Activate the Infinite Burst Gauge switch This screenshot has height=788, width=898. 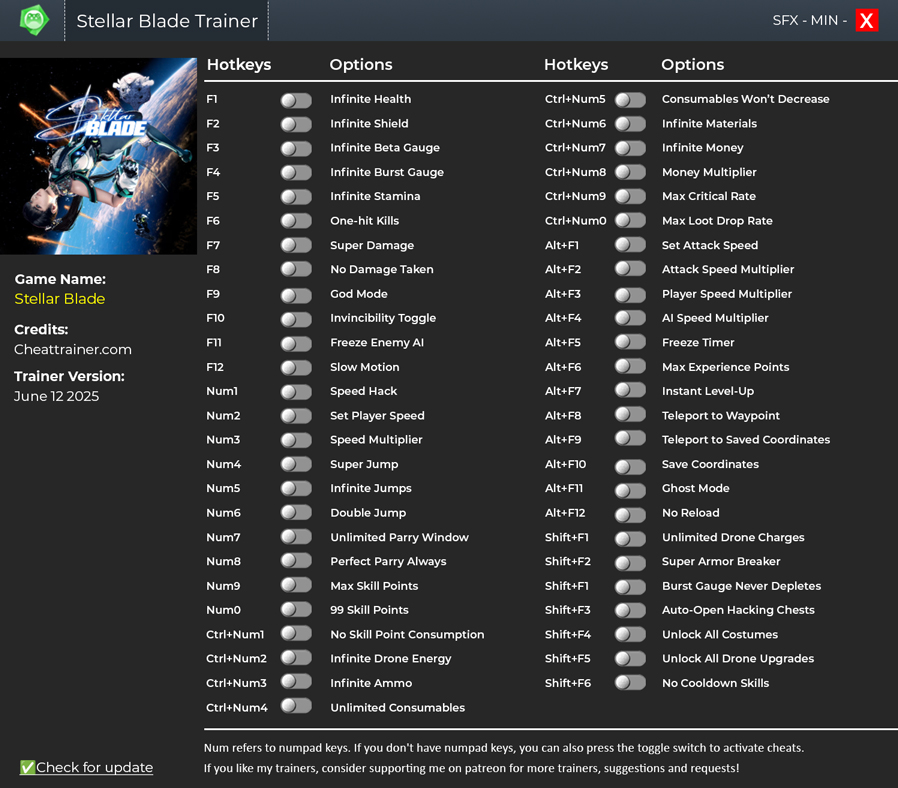296,173
